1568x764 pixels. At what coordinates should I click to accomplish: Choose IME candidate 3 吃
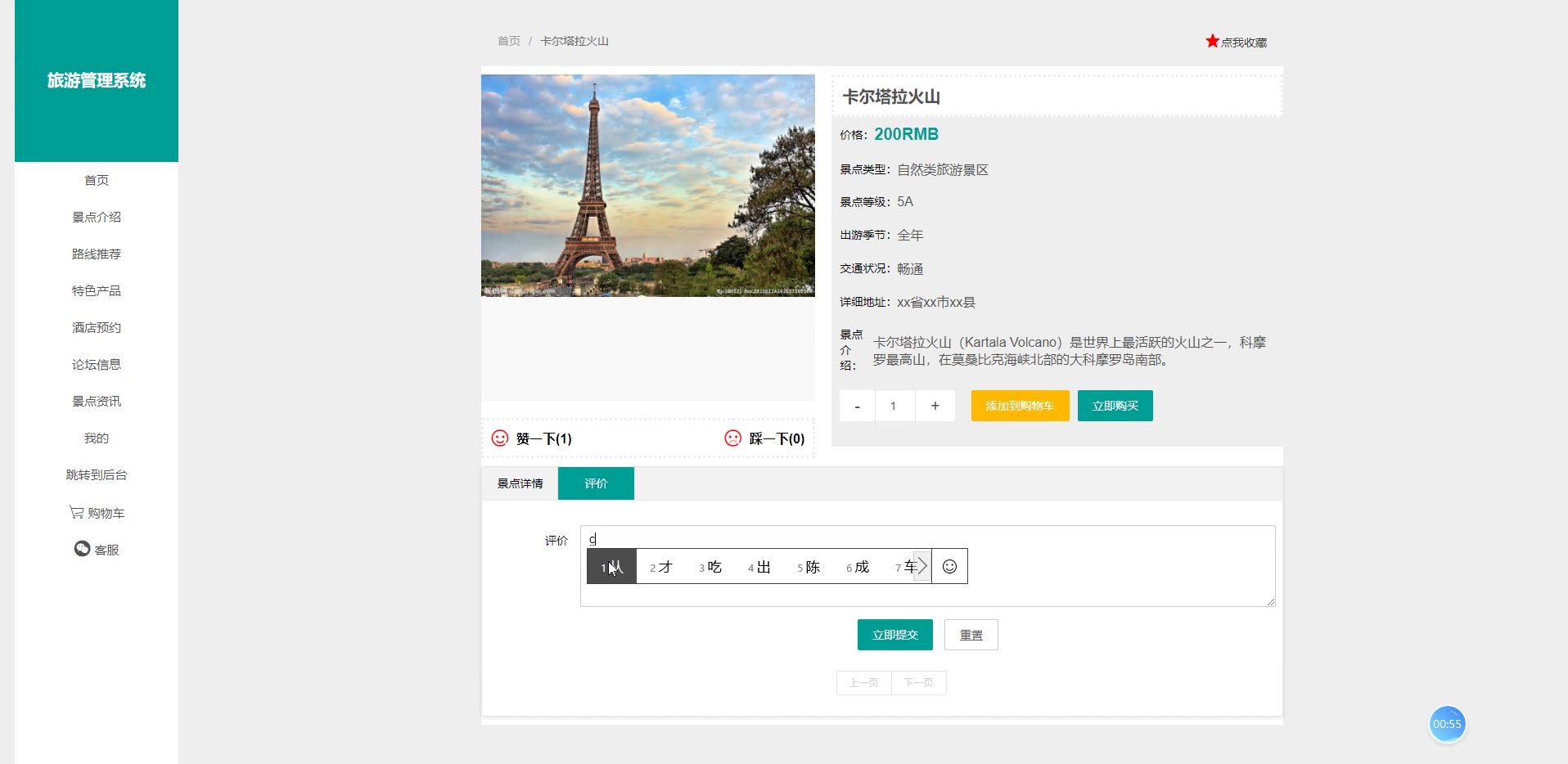coord(710,567)
